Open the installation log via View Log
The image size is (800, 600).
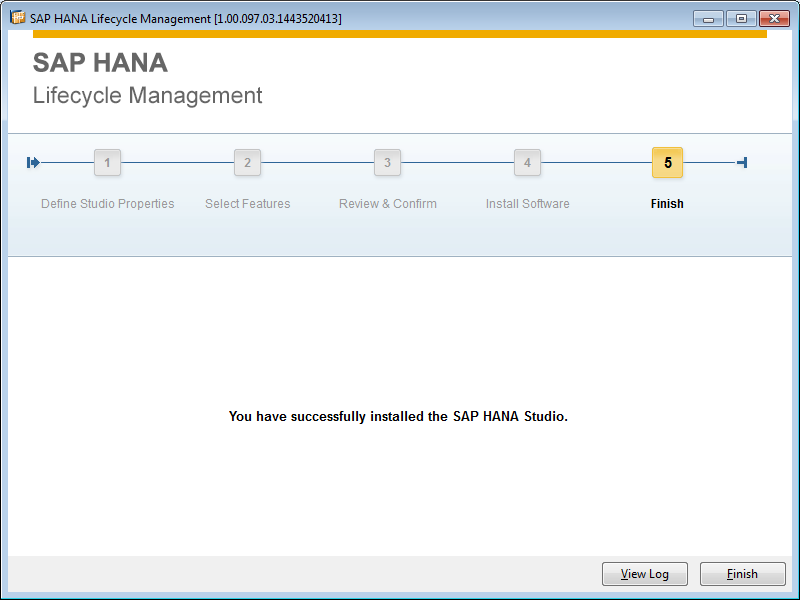click(644, 573)
